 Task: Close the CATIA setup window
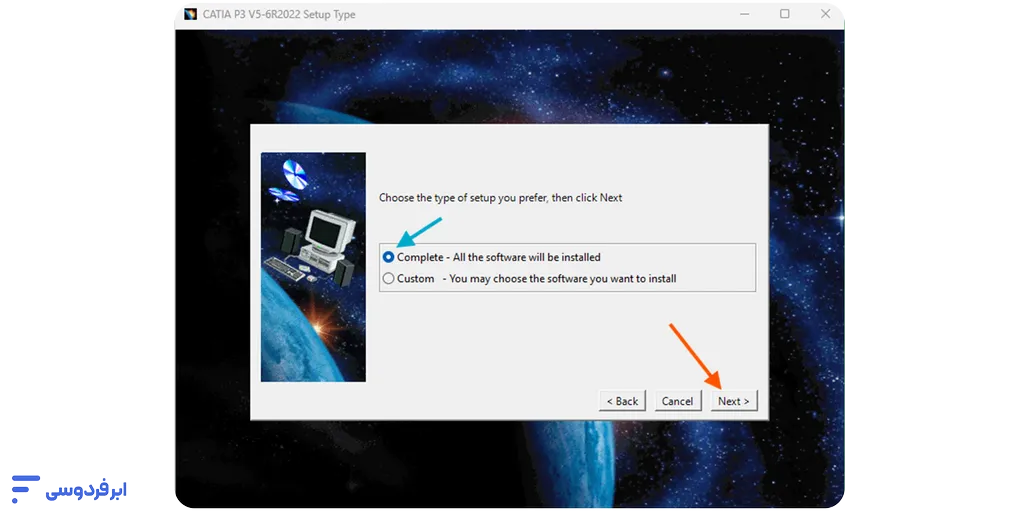tap(825, 14)
